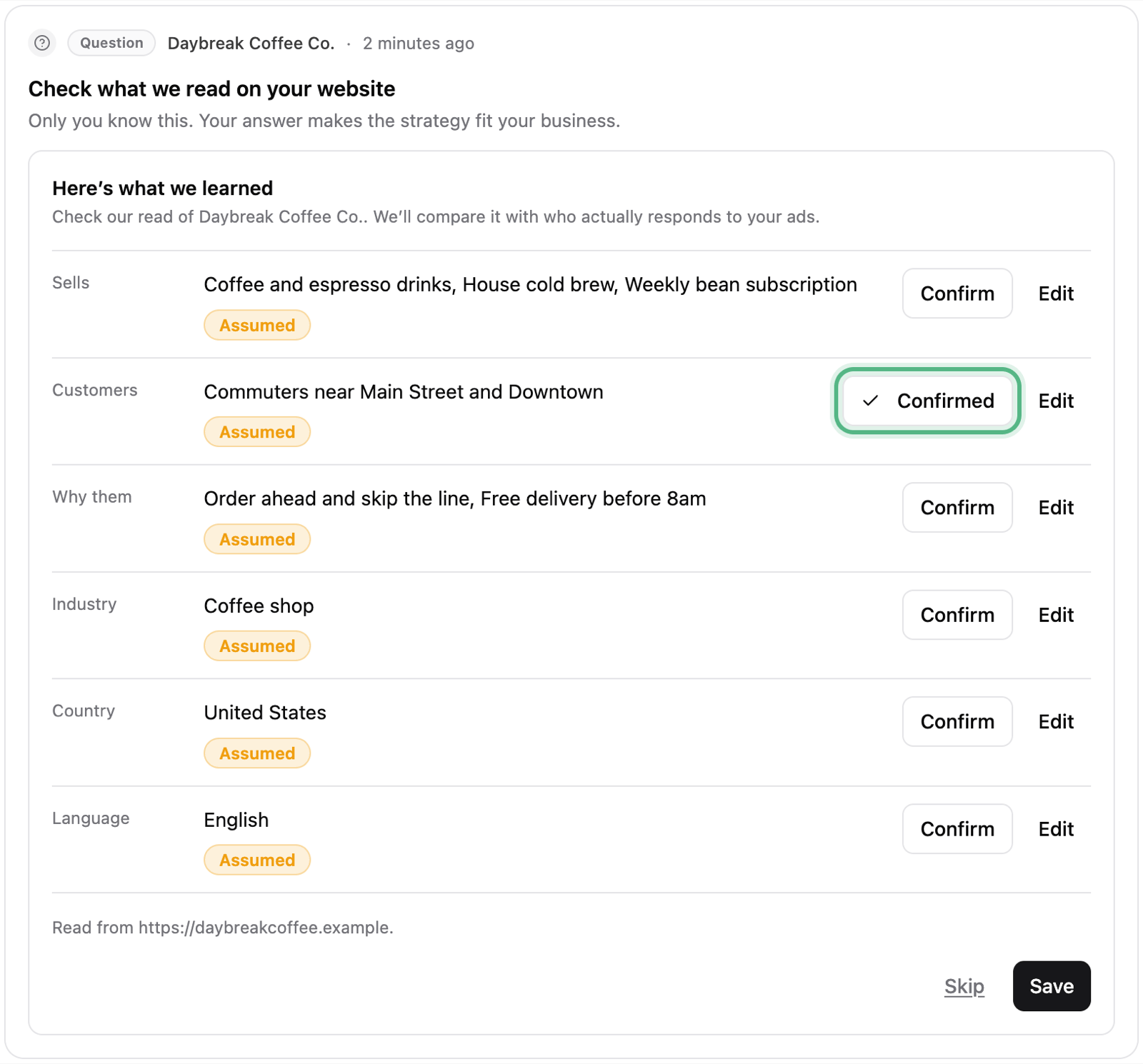Confirm the Sells row

(957, 293)
